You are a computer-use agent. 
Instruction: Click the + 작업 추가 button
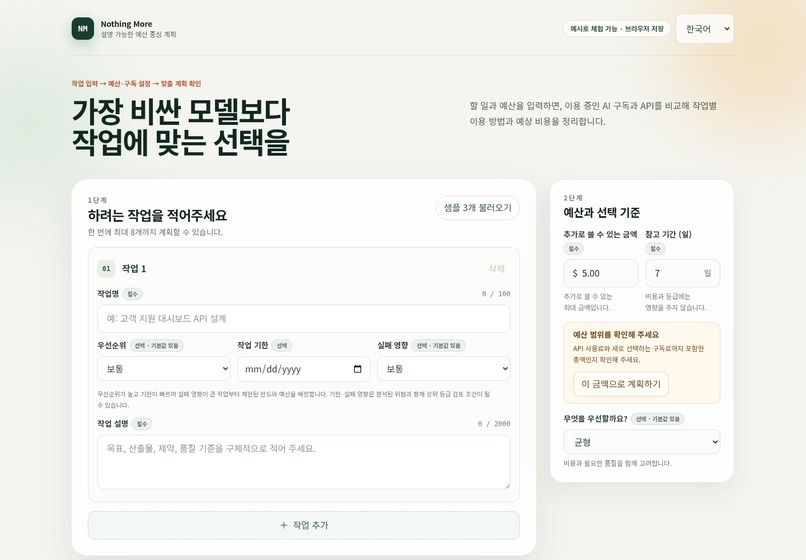pos(304,525)
